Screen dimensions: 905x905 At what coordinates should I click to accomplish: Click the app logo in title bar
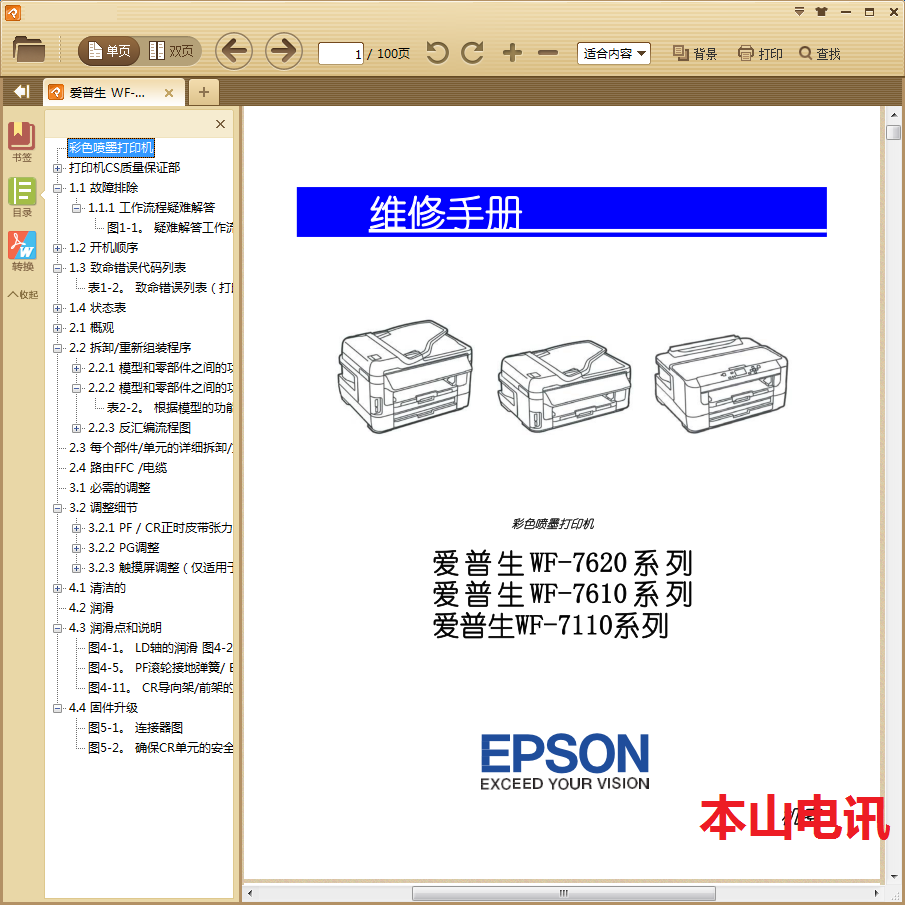click(x=13, y=12)
